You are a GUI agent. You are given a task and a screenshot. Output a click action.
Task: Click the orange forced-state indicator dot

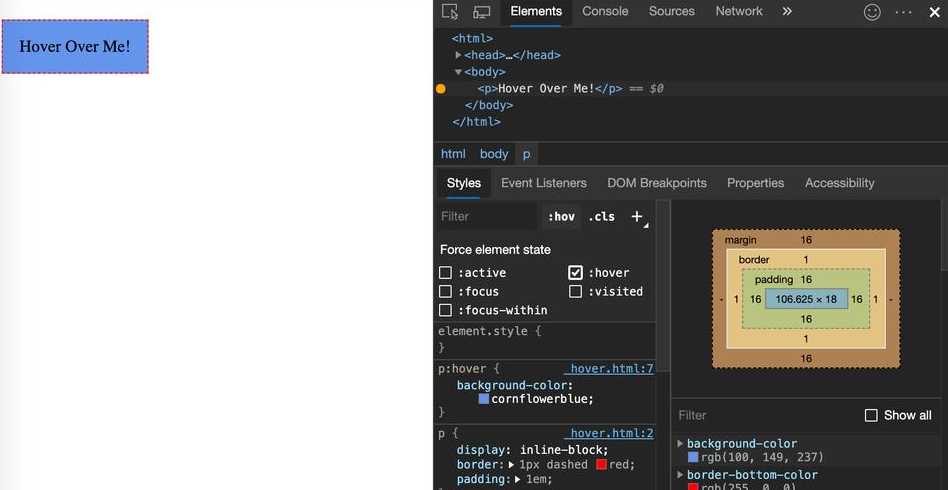tap(441, 89)
